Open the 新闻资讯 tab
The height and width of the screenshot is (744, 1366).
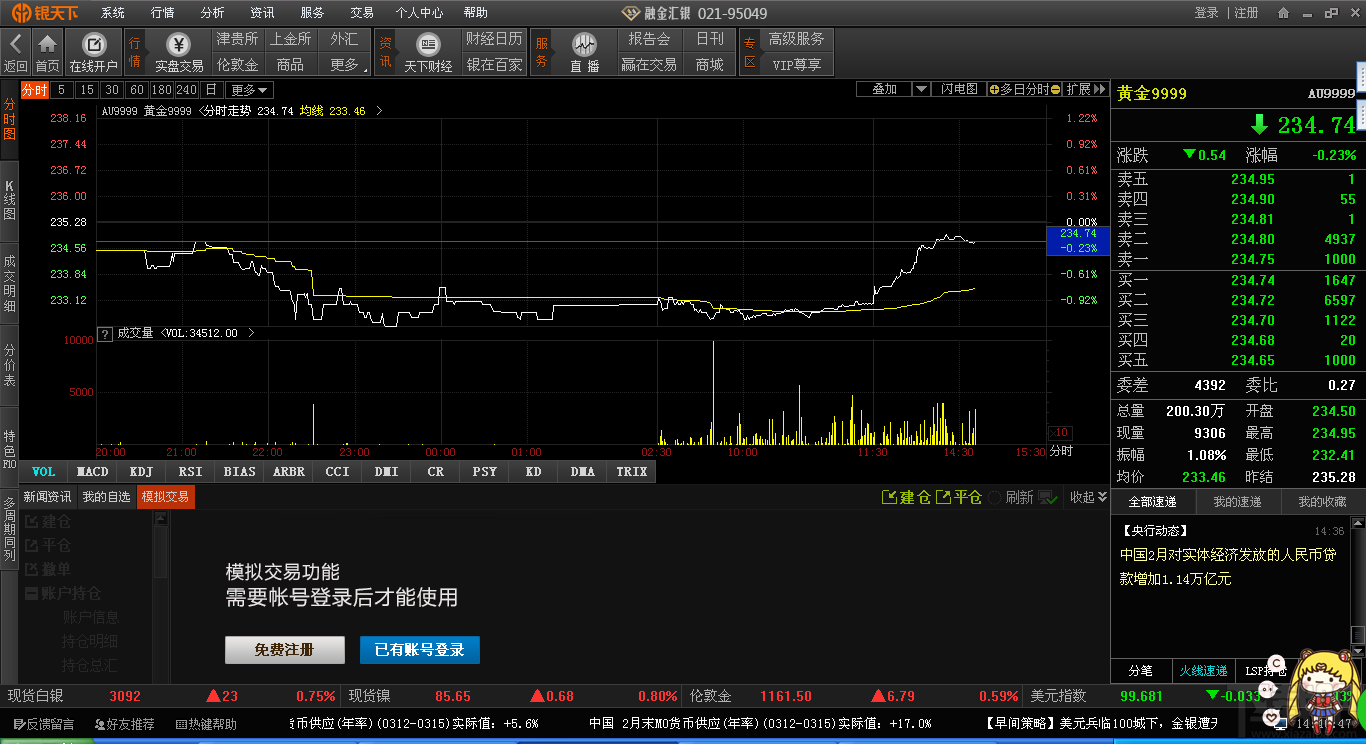[x=47, y=497]
